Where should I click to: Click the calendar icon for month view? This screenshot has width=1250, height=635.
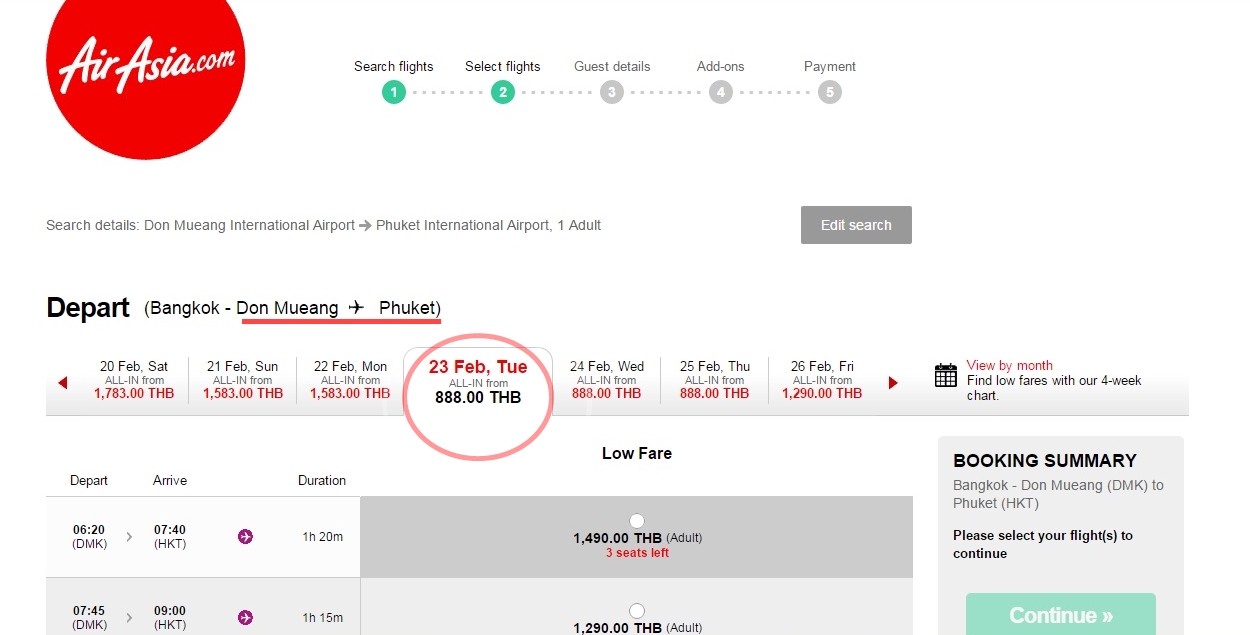tap(945, 376)
